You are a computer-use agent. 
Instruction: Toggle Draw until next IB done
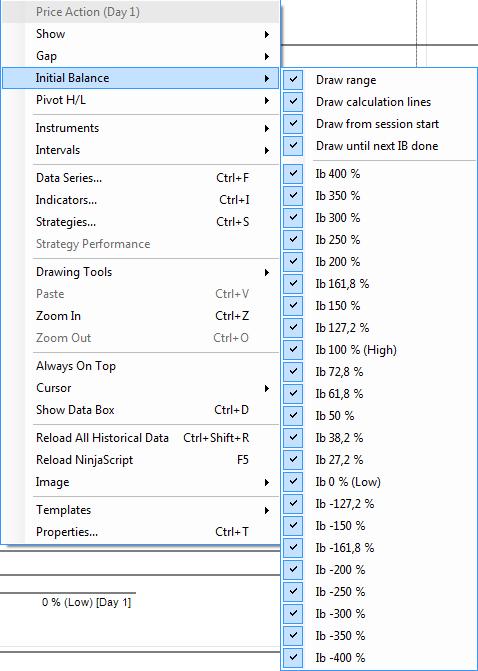pos(379,146)
